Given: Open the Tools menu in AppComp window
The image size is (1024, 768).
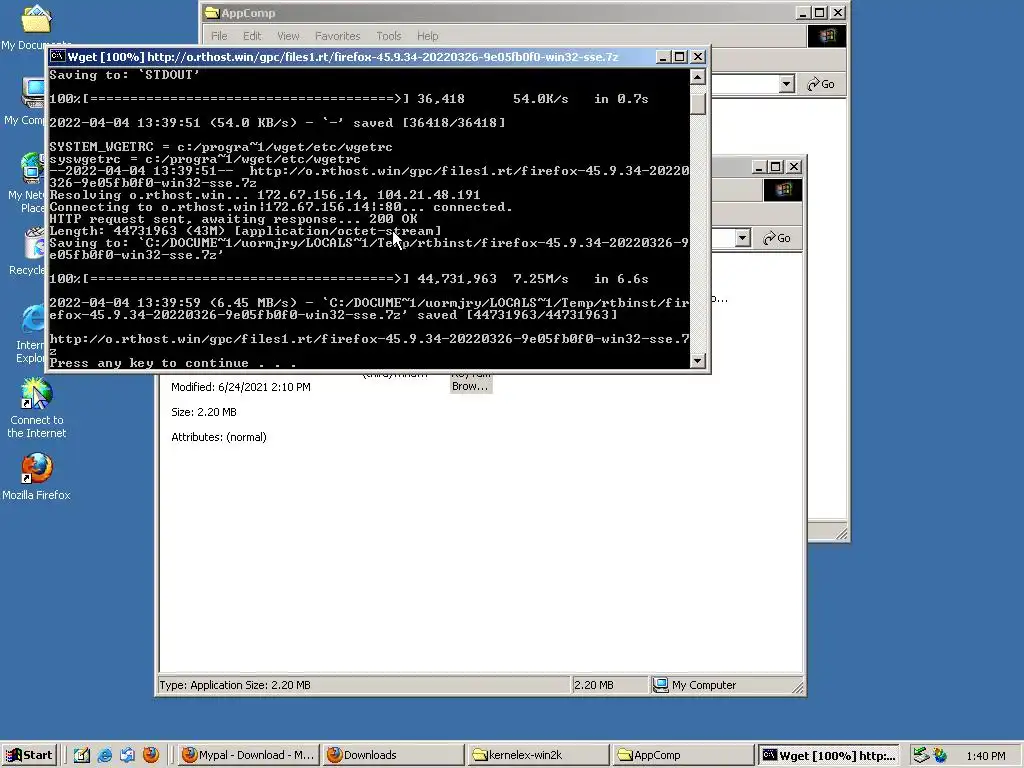Looking at the screenshot, I should pyautogui.click(x=389, y=36).
